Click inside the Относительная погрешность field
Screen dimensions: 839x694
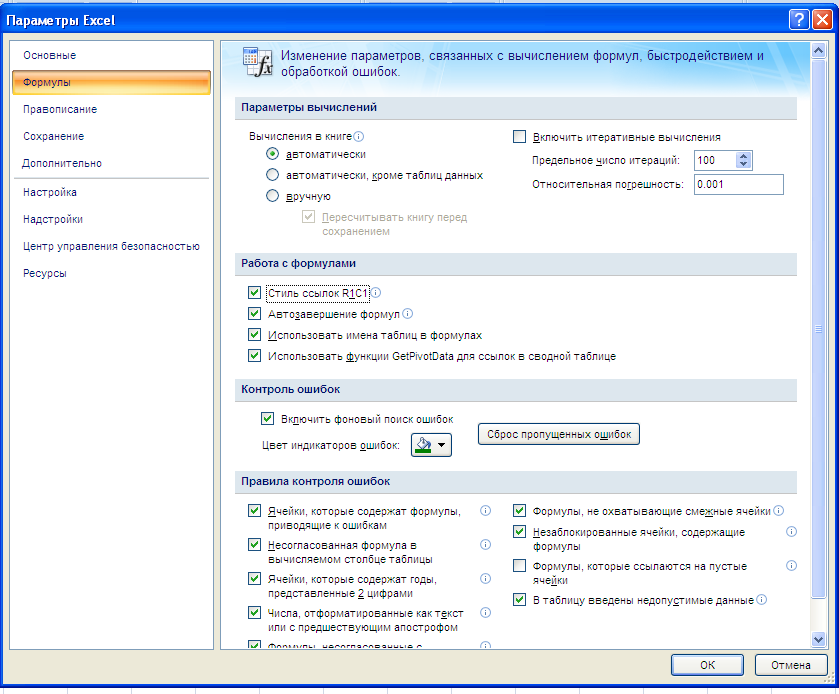pos(739,184)
